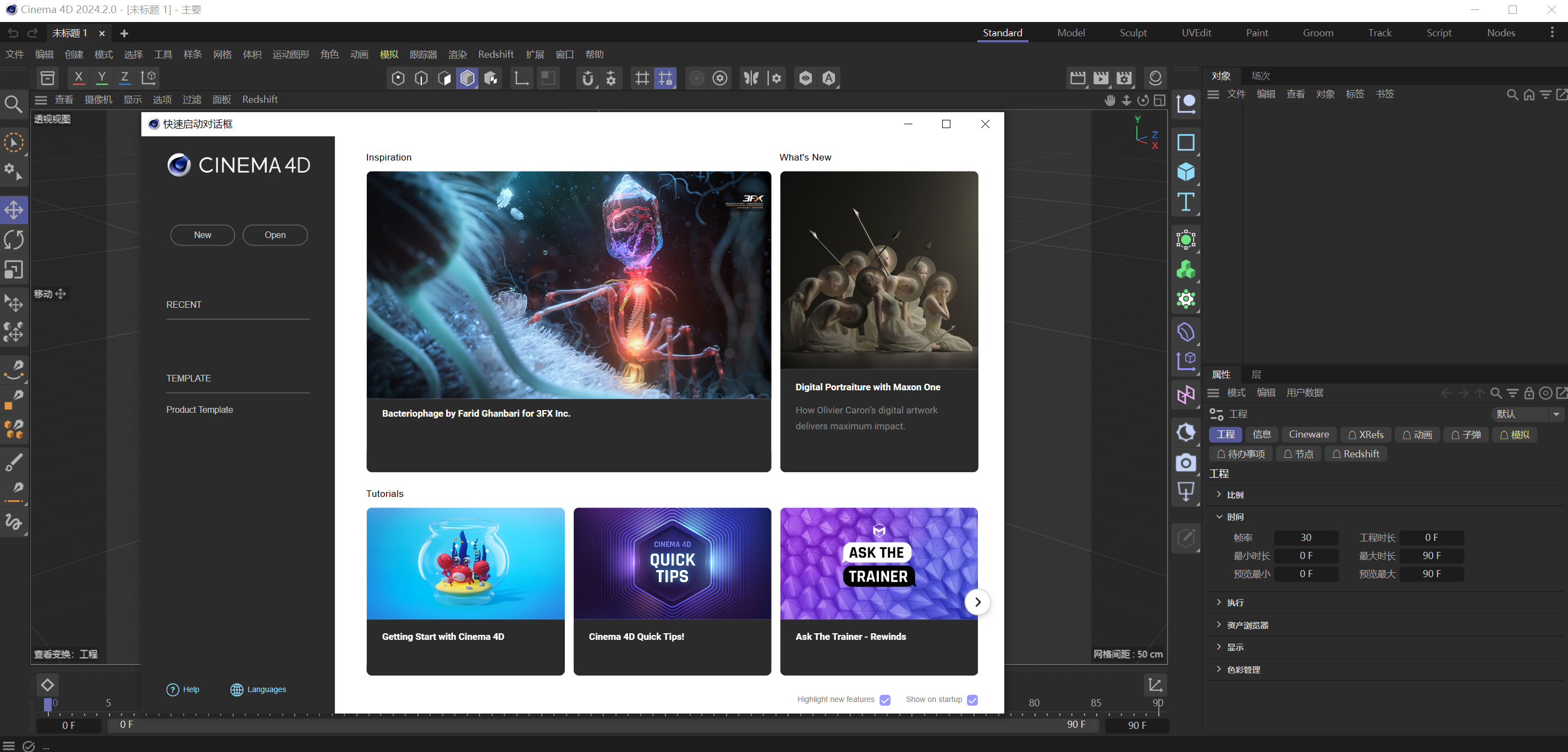Open the Render Settings clapperboard gear icon
Image resolution: width=1568 pixels, height=752 pixels.
tap(1124, 78)
